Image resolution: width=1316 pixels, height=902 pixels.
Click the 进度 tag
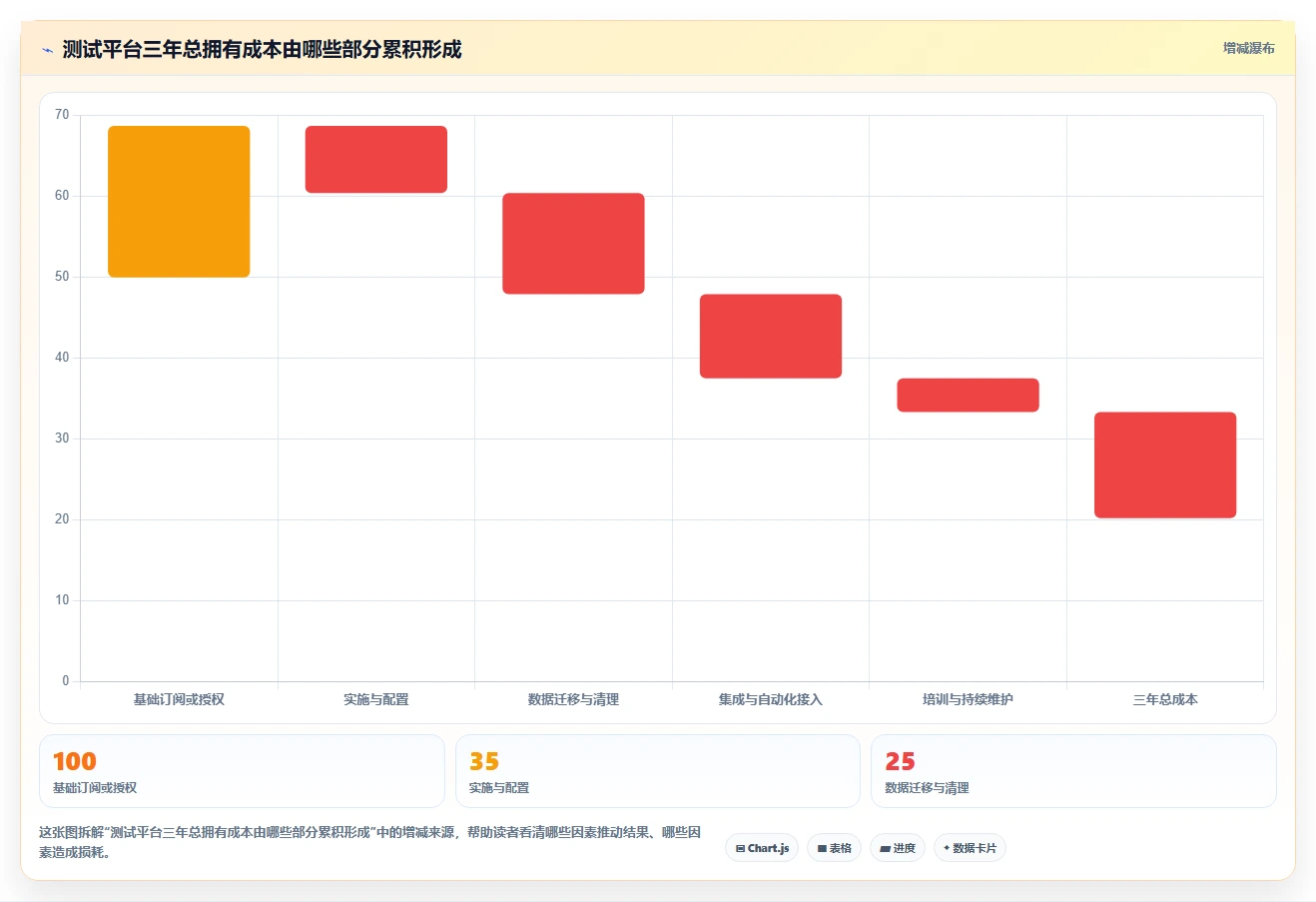click(x=898, y=848)
